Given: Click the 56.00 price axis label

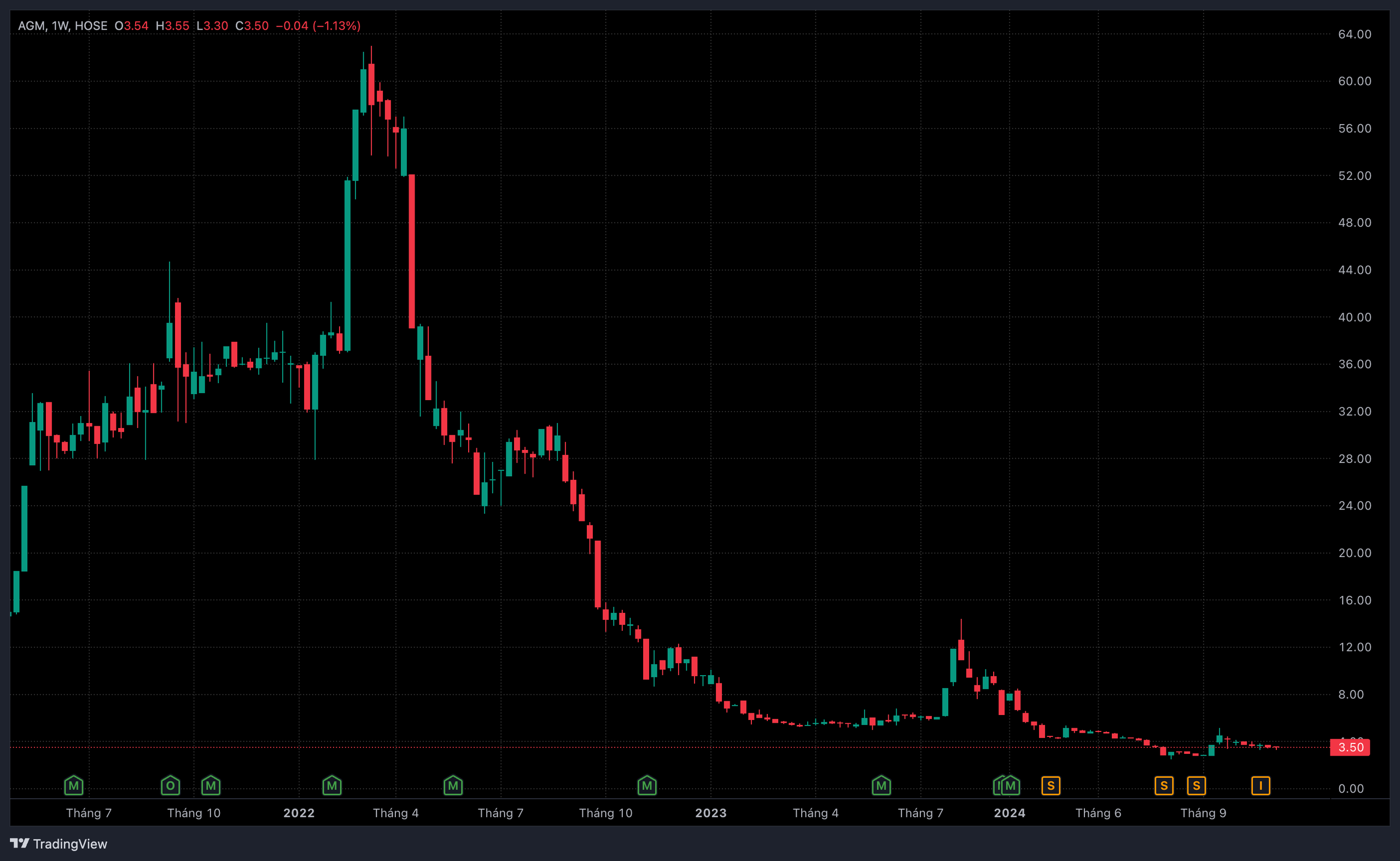Looking at the screenshot, I should [x=1355, y=128].
